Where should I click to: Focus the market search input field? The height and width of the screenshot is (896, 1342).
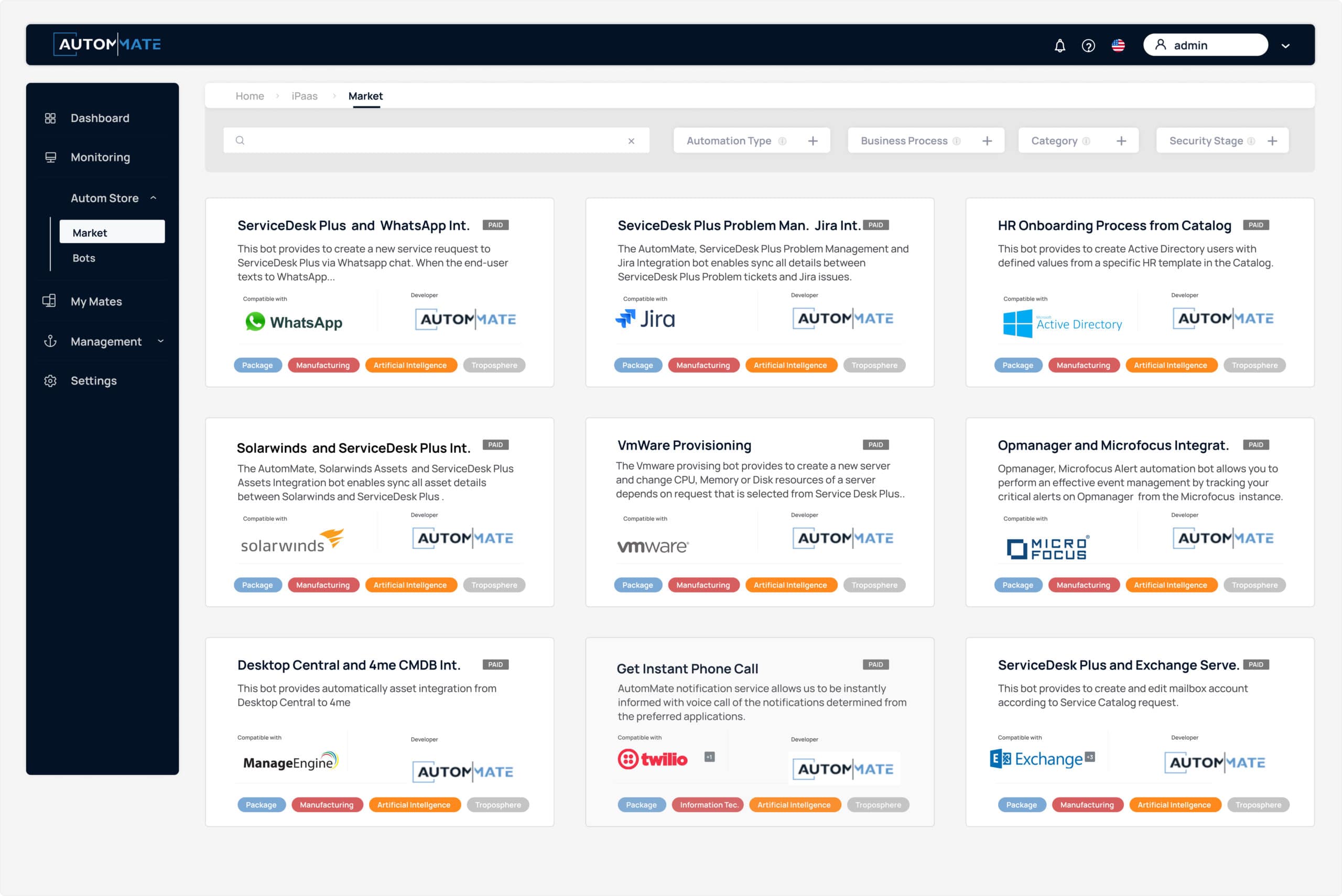(436, 140)
